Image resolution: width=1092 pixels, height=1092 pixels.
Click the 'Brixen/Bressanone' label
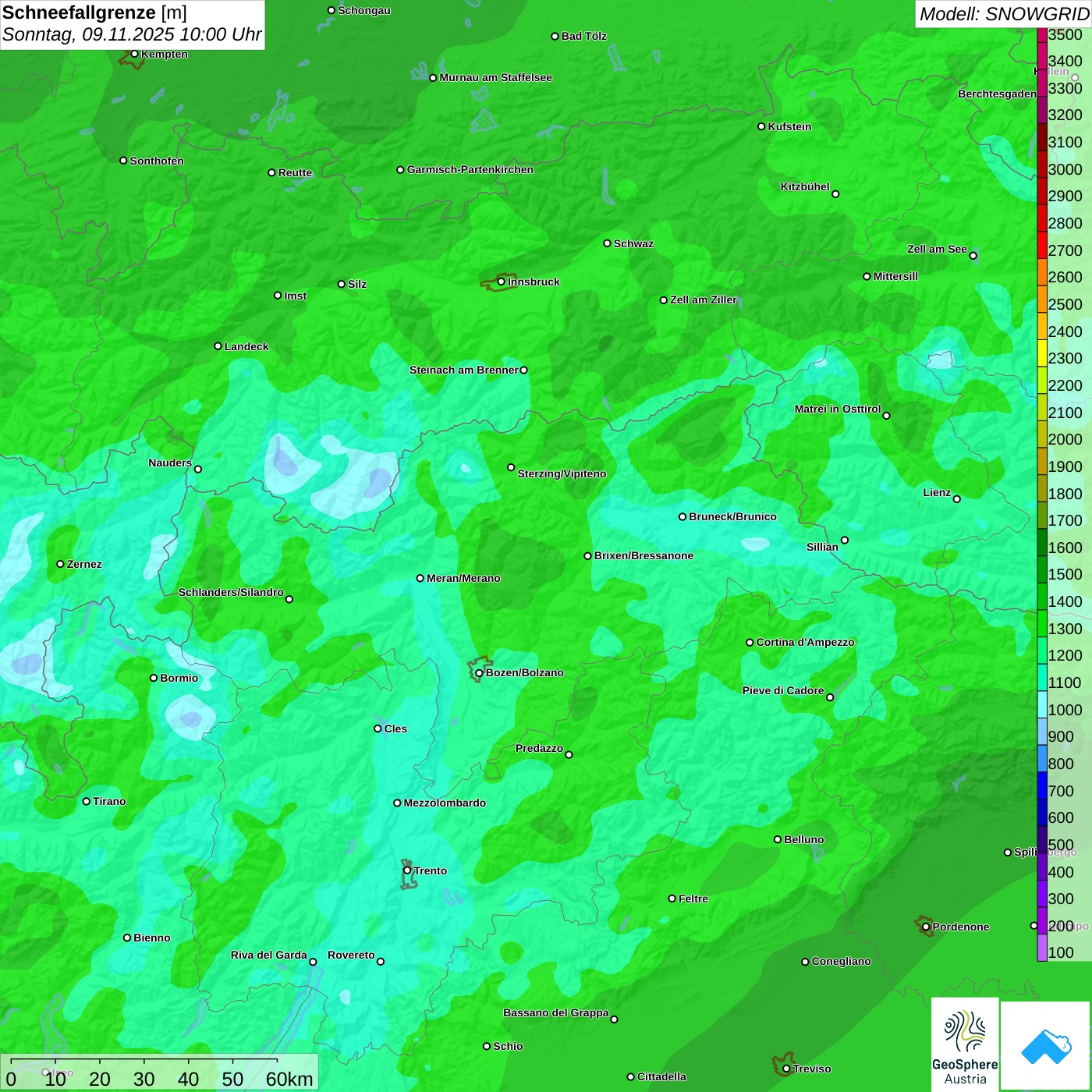click(x=643, y=555)
